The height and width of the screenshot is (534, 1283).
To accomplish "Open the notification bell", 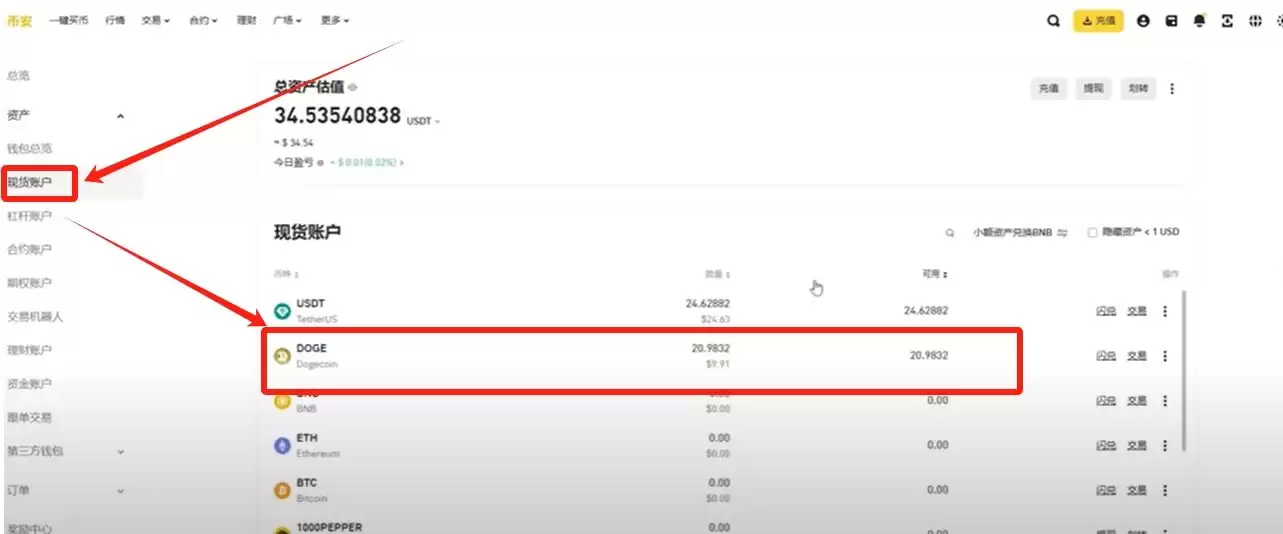I will [1199, 20].
